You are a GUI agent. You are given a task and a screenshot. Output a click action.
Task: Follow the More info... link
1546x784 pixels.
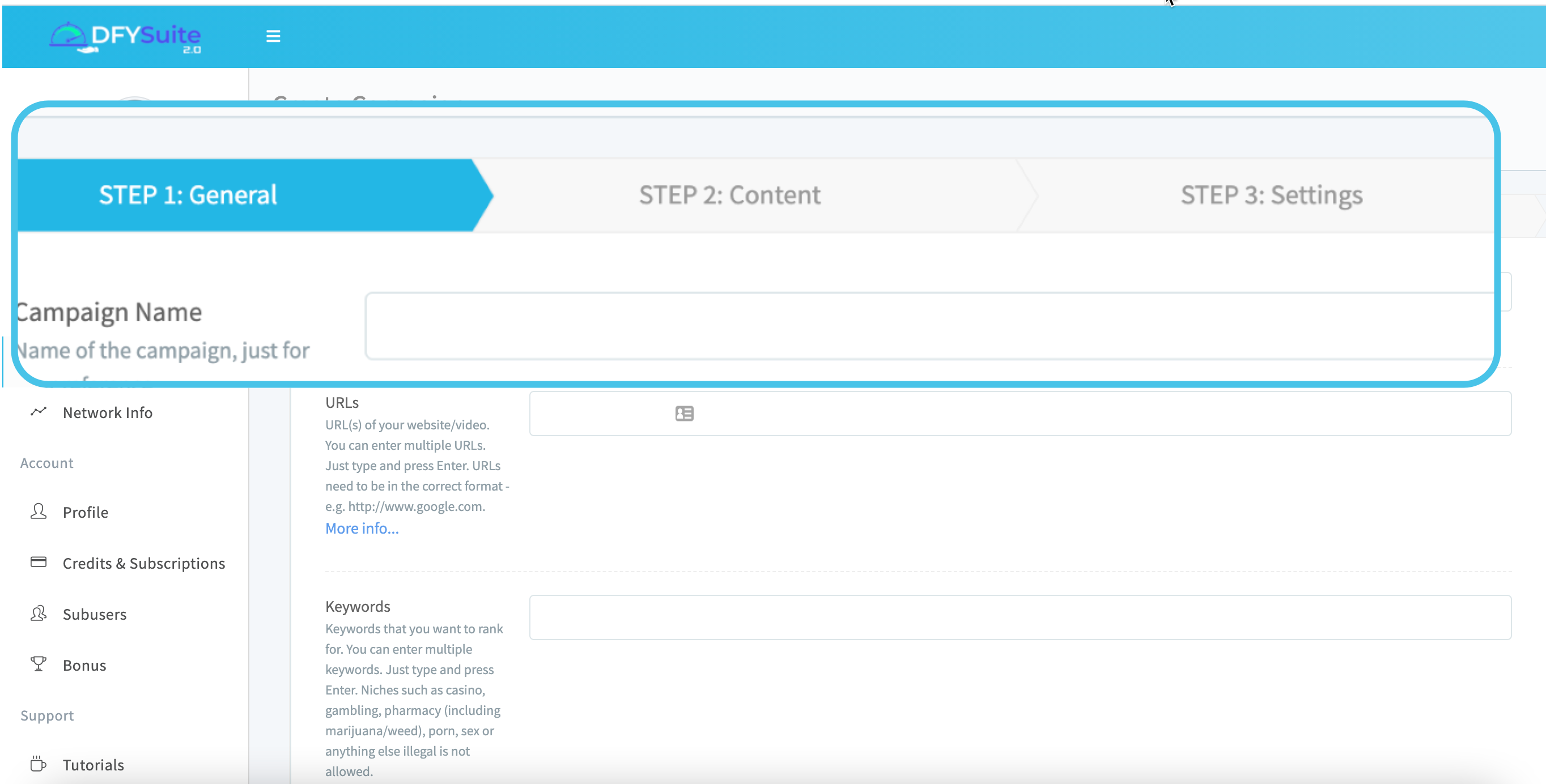click(x=362, y=529)
